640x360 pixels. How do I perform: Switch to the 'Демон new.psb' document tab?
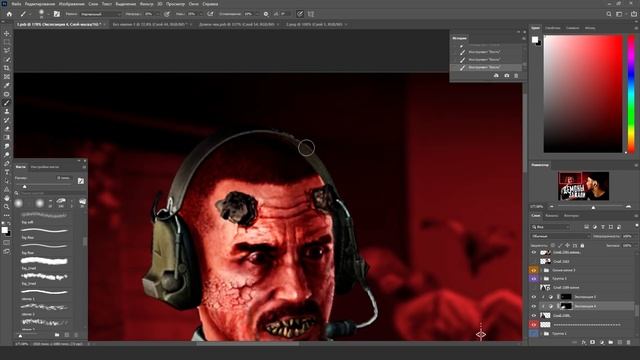click(x=236, y=24)
